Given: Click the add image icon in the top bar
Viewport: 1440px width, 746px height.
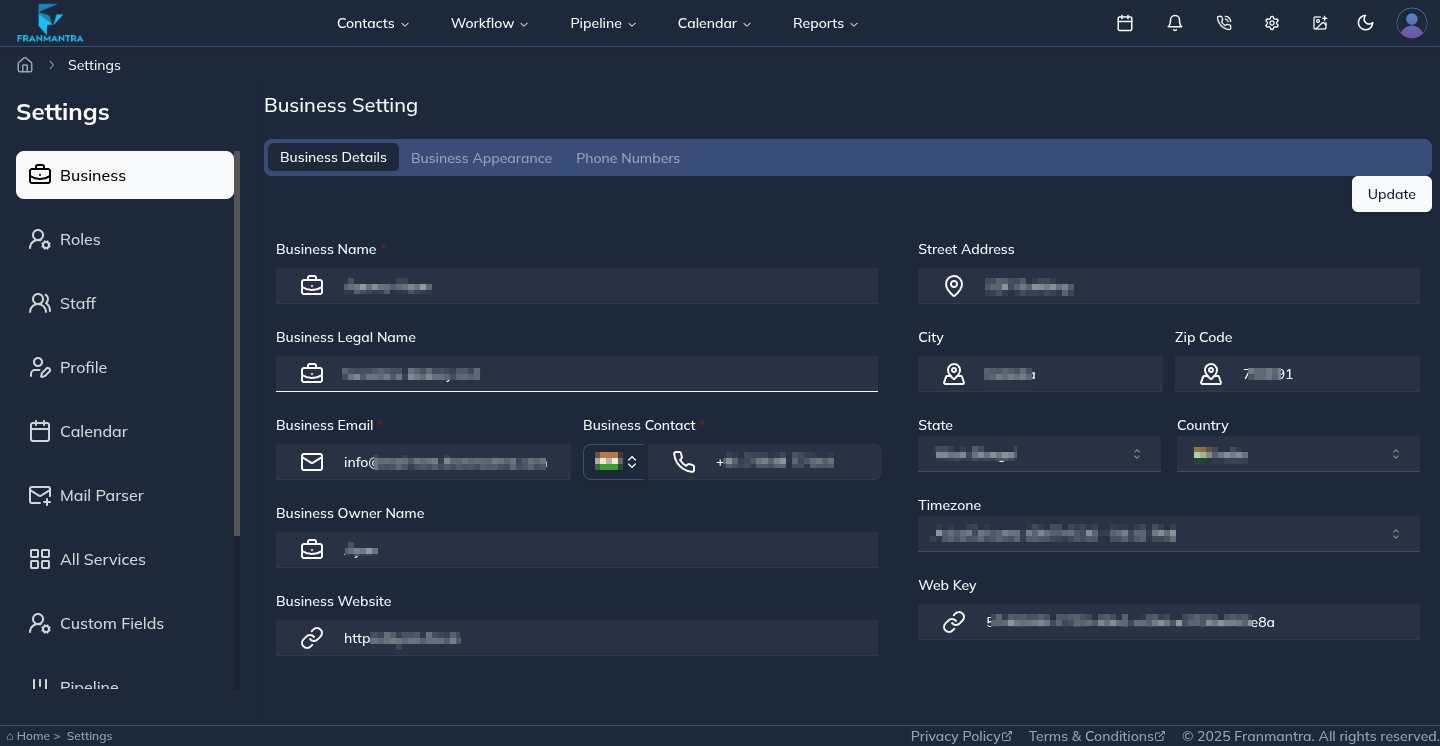Looking at the screenshot, I should 1320,23.
